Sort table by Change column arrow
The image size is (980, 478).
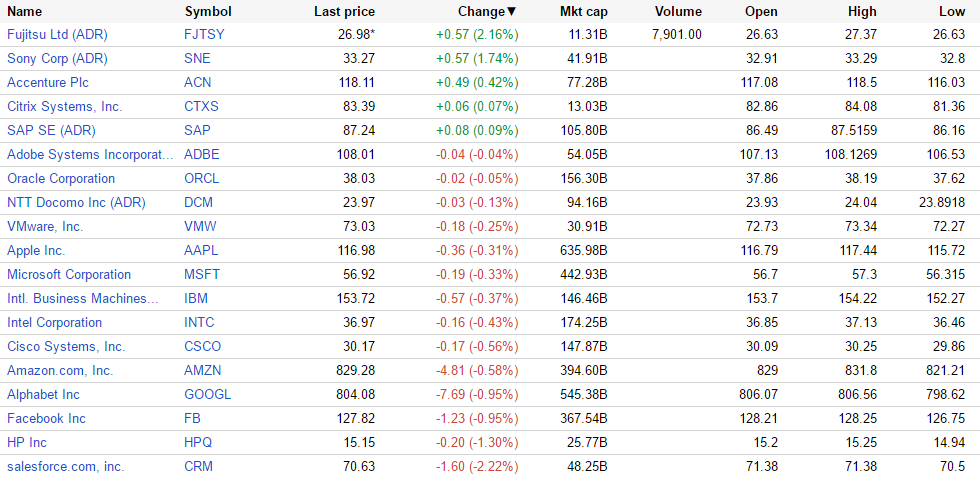click(512, 11)
